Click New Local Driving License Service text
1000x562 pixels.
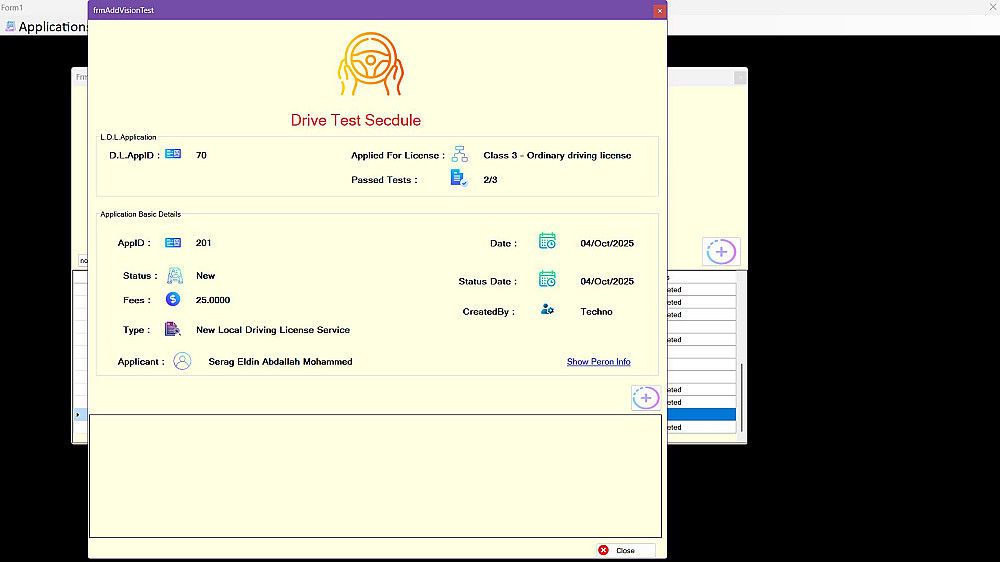(273, 330)
